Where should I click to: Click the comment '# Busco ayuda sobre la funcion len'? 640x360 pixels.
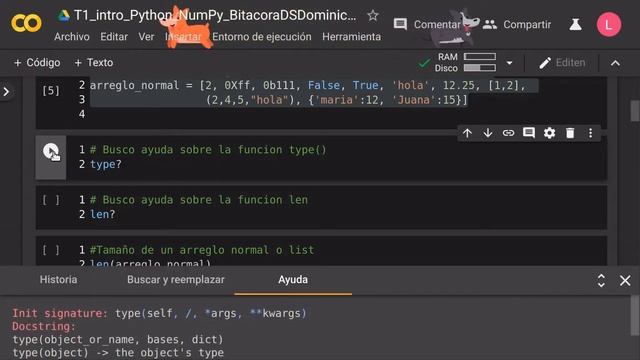199,200
